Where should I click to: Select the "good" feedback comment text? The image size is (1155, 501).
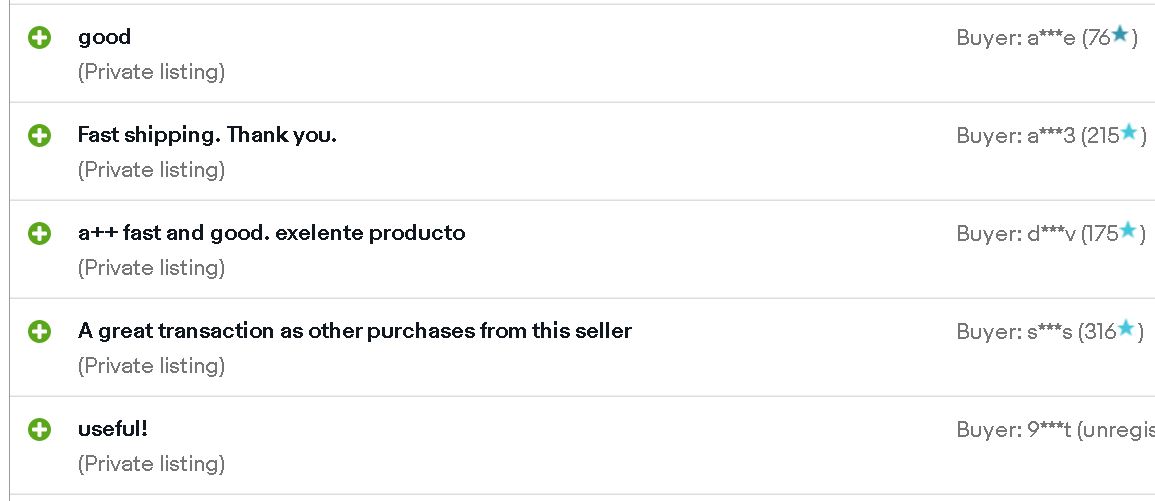105,37
